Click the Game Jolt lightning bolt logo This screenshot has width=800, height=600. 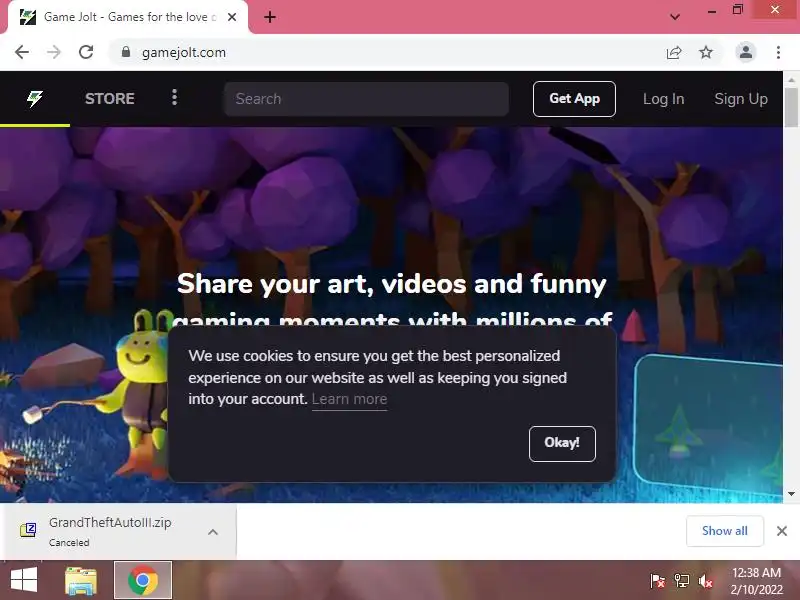(x=35, y=98)
